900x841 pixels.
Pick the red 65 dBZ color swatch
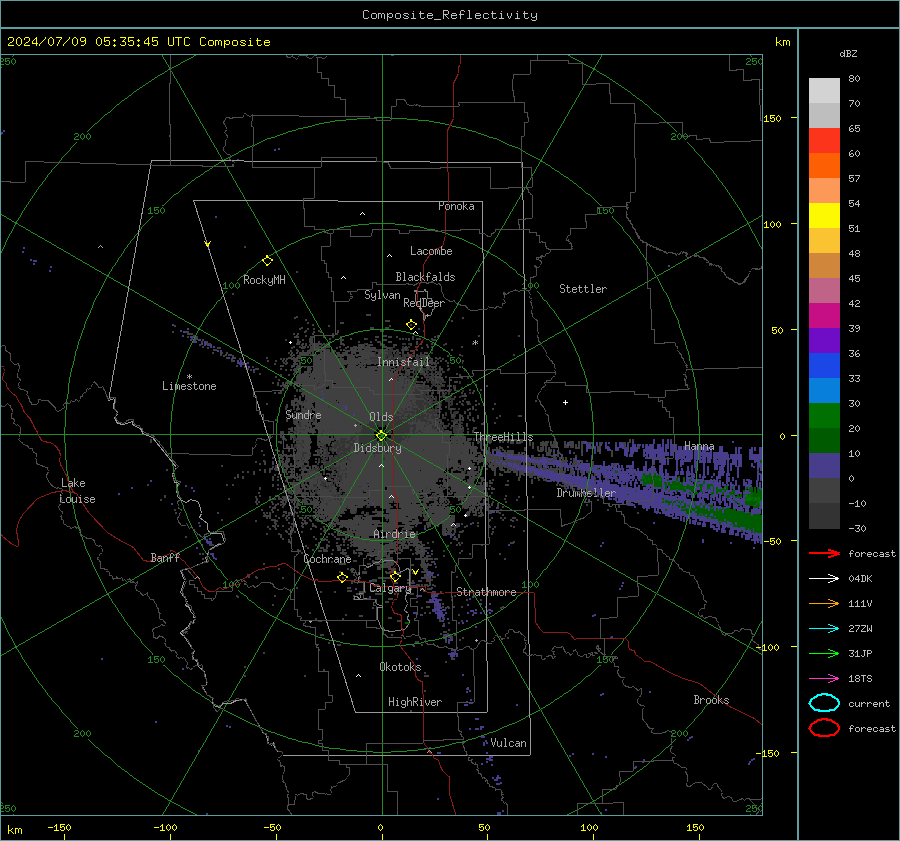click(824, 141)
